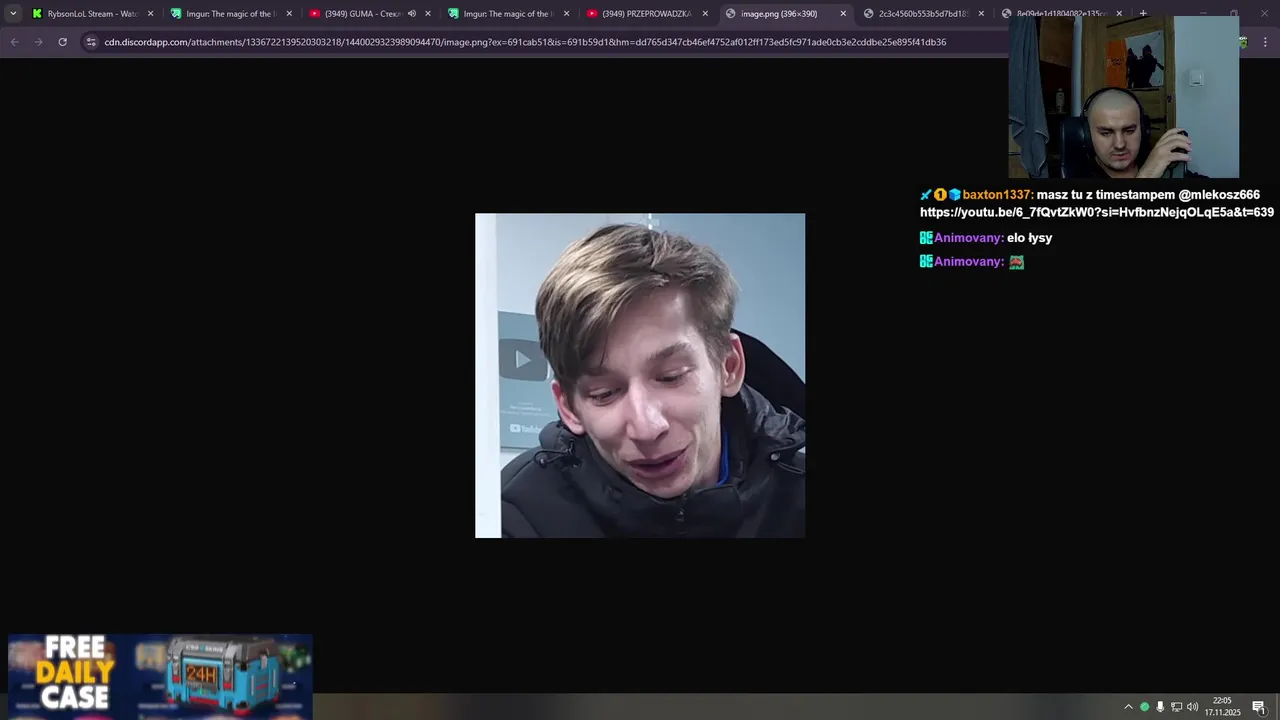Screen dimensions: 1280x720
Task: Open site information icon in address bar
Action: (91, 42)
